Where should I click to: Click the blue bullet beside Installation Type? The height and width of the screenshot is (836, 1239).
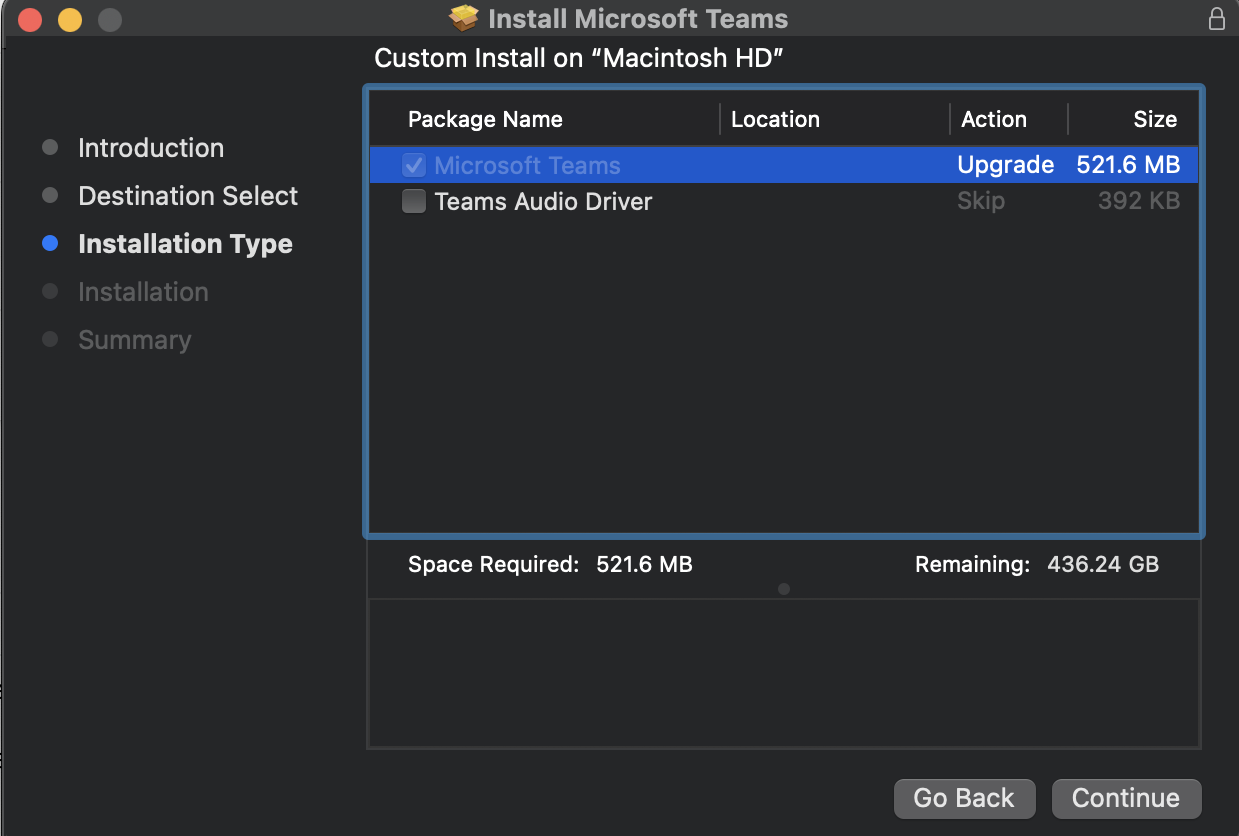(50, 244)
